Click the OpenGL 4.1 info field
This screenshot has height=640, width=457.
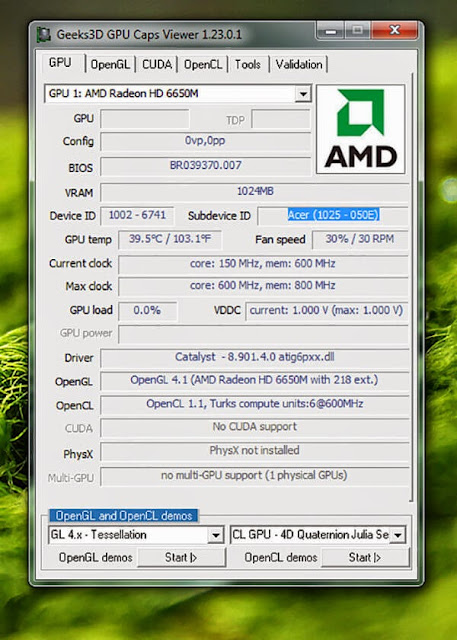point(255,380)
